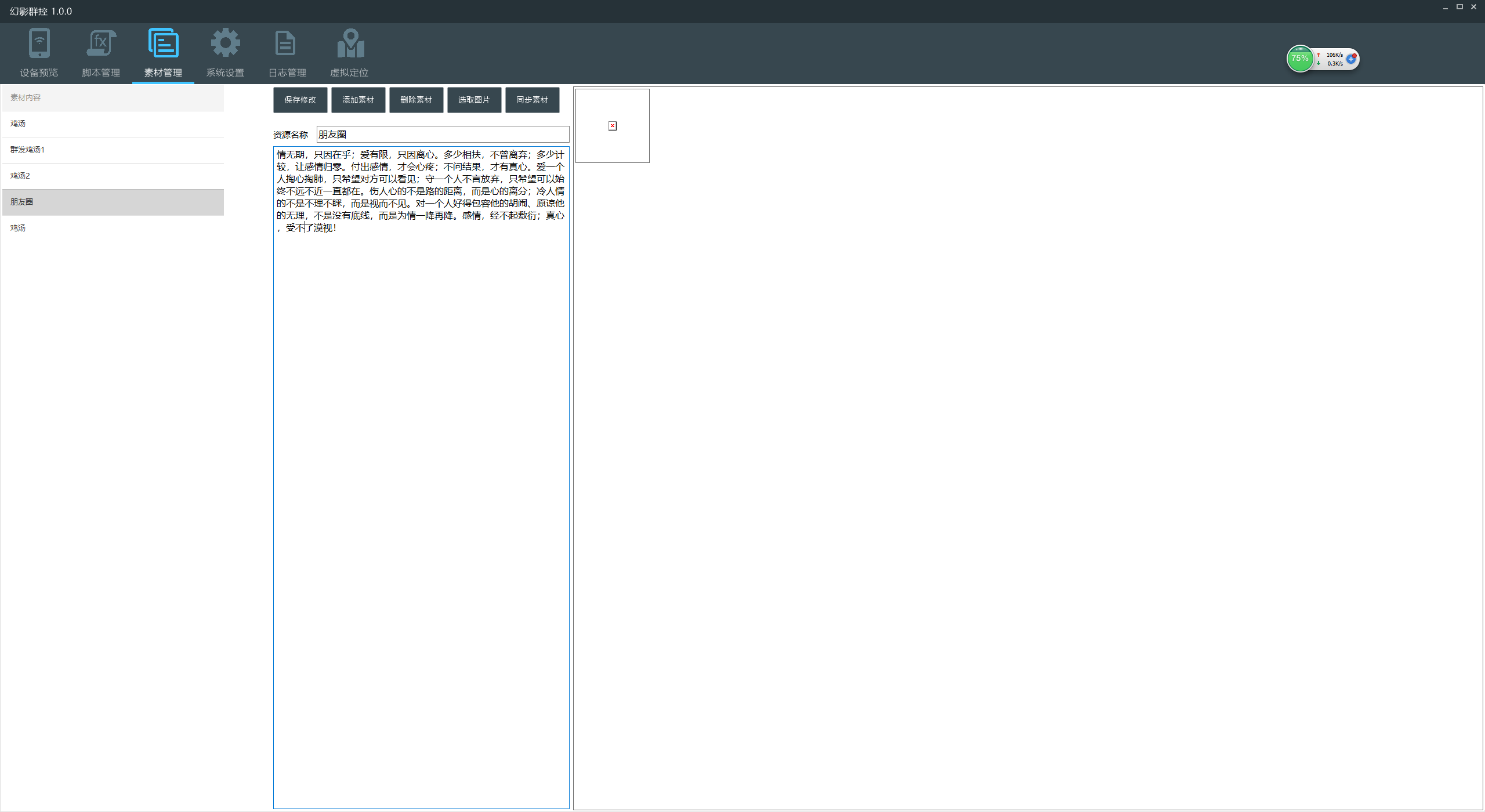Click the 资源名称 input field
This screenshot has height=812, width=1485.
(x=442, y=135)
